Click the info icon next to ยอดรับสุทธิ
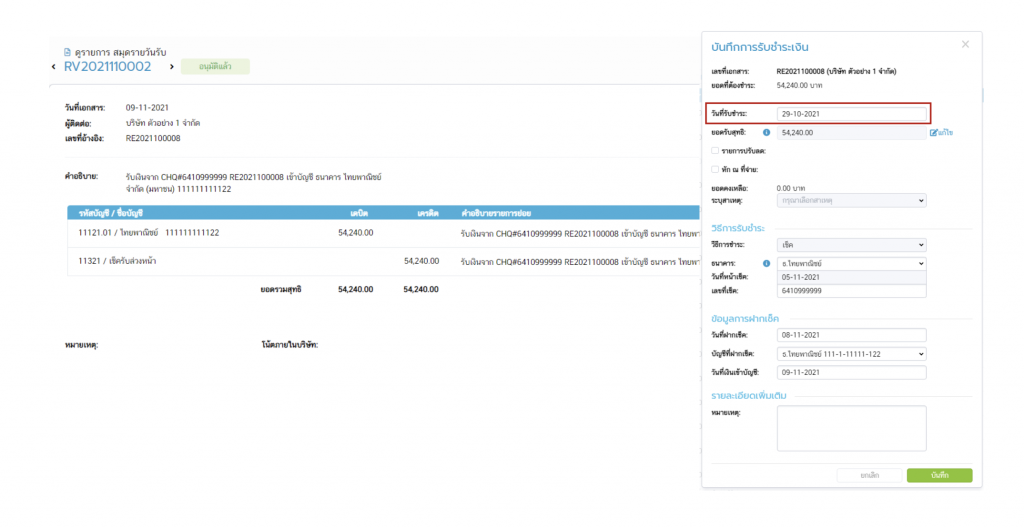1024x528 pixels. point(766,132)
